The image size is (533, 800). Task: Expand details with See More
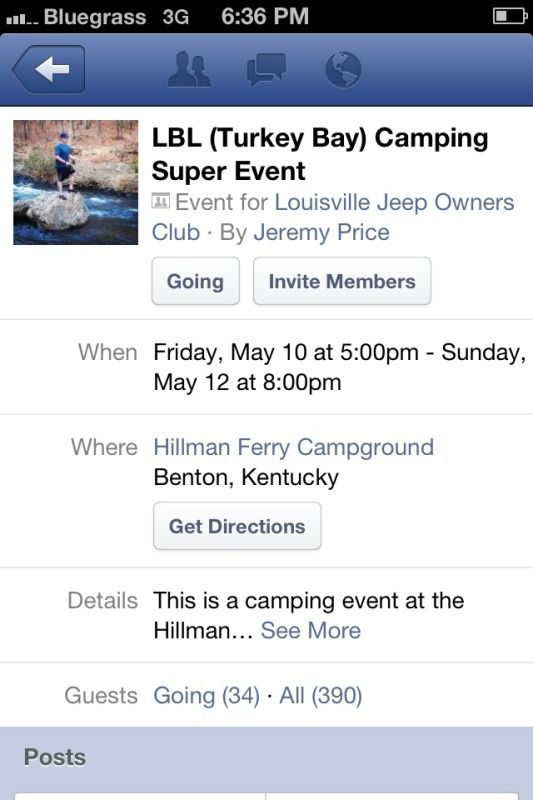pos(311,631)
